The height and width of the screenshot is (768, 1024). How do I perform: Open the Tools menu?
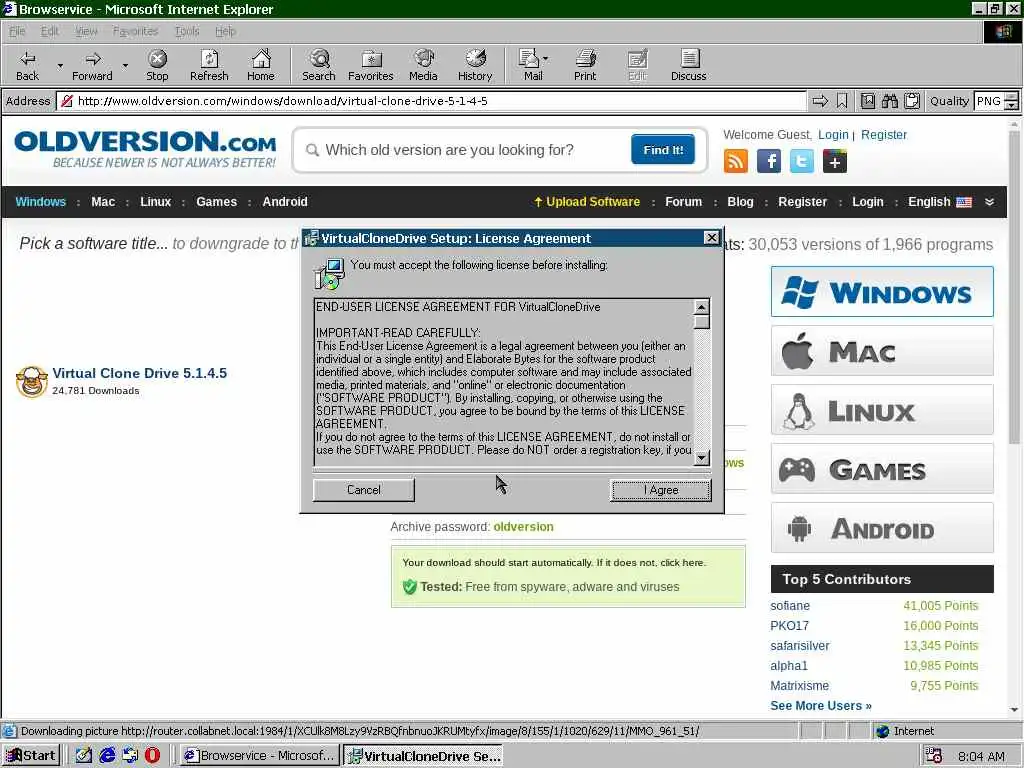187,31
